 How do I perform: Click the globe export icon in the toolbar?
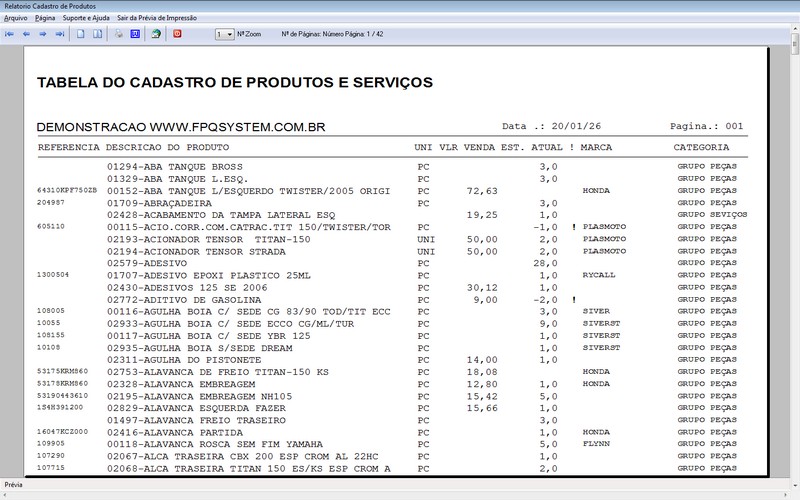(155, 34)
